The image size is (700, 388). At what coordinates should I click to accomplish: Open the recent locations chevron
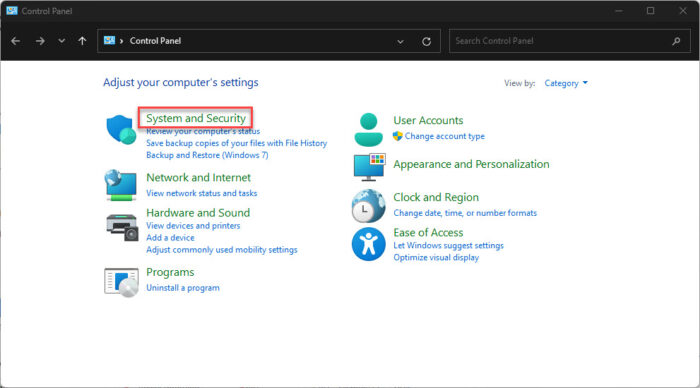coord(62,41)
